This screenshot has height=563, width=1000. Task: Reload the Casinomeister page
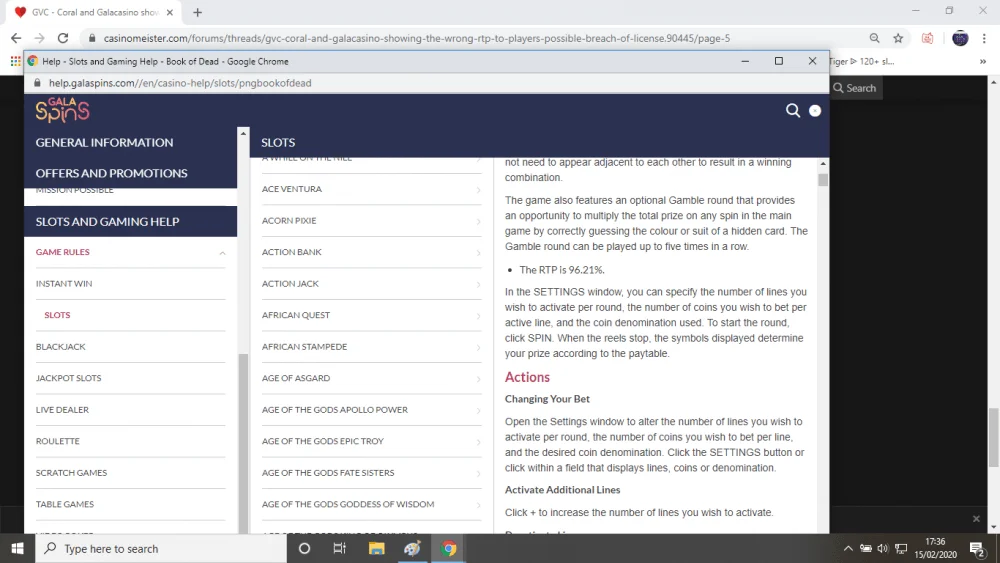click(x=62, y=38)
